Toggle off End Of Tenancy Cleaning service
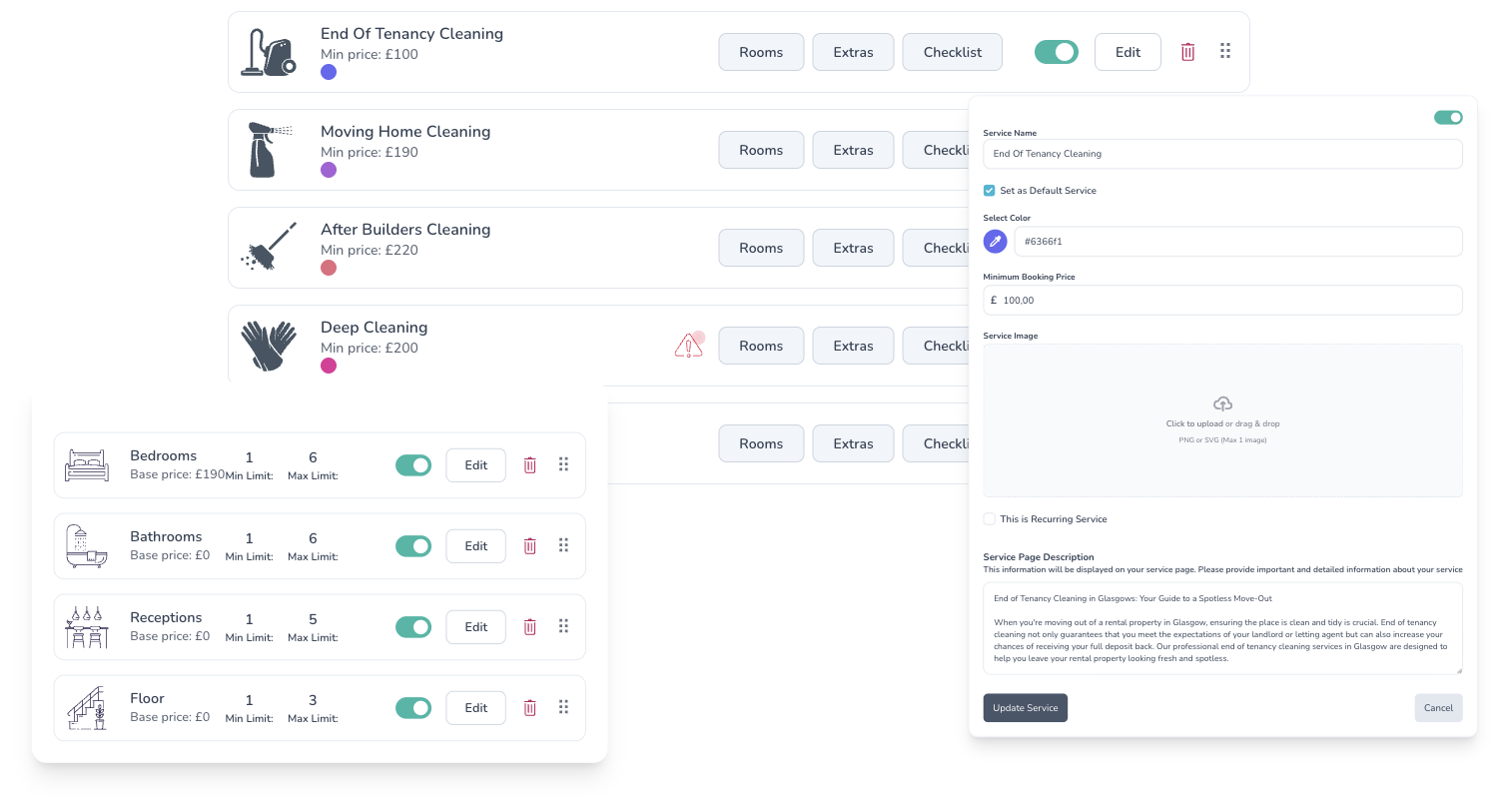Image resolution: width=1512 pixels, height=797 pixels. 1057,52
